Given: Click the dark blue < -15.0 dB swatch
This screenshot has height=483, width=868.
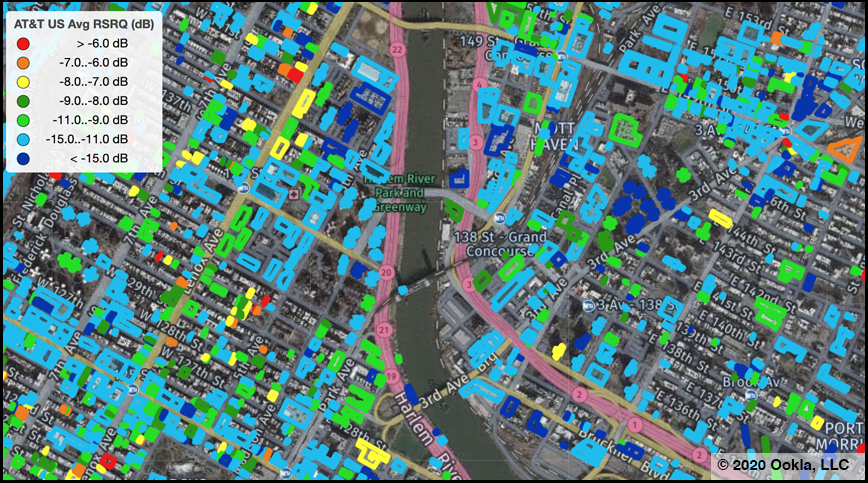Looking at the screenshot, I should 23,158.
